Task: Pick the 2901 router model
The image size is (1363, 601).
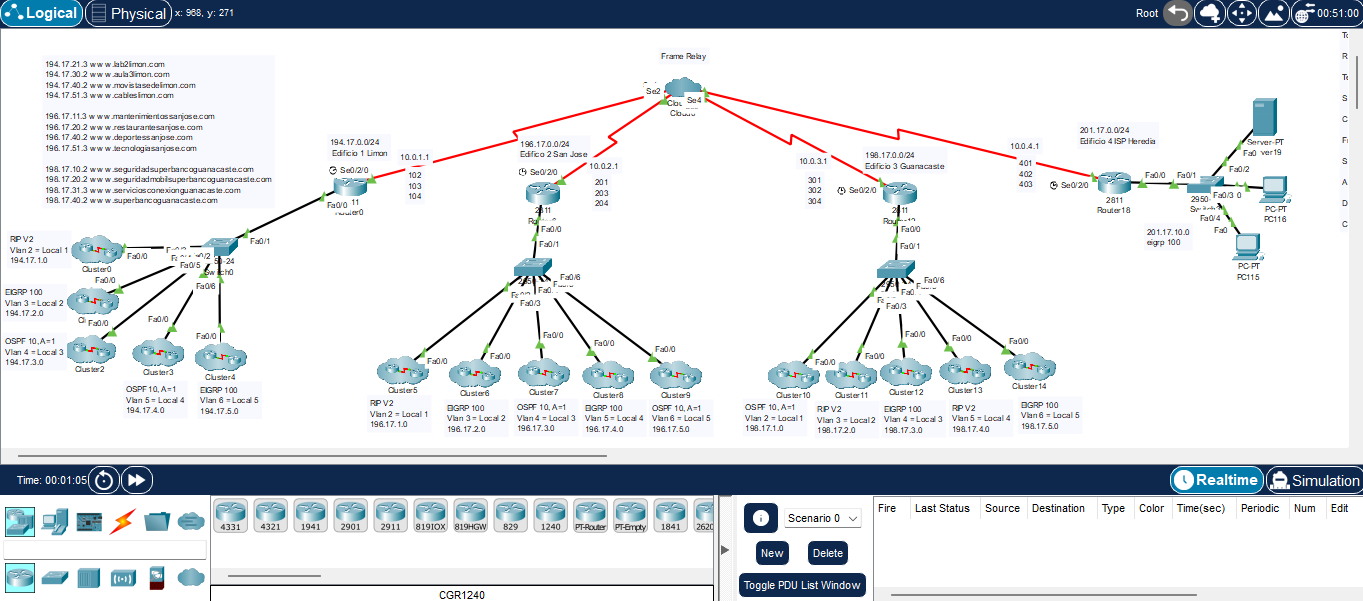Action: tap(351, 515)
